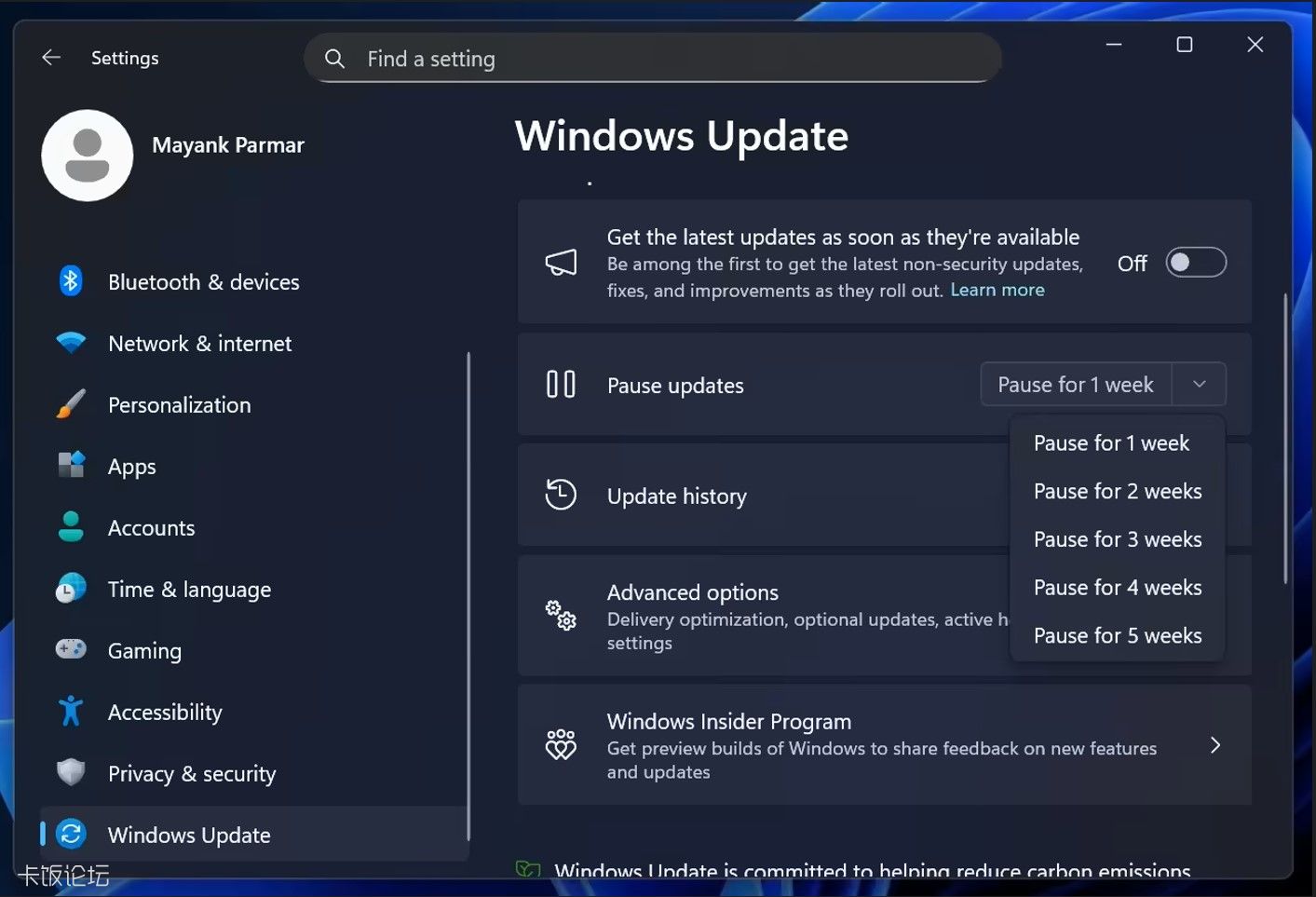Image resolution: width=1316 pixels, height=897 pixels.
Task: Click the Accounts person icon
Action: (71, 527)
